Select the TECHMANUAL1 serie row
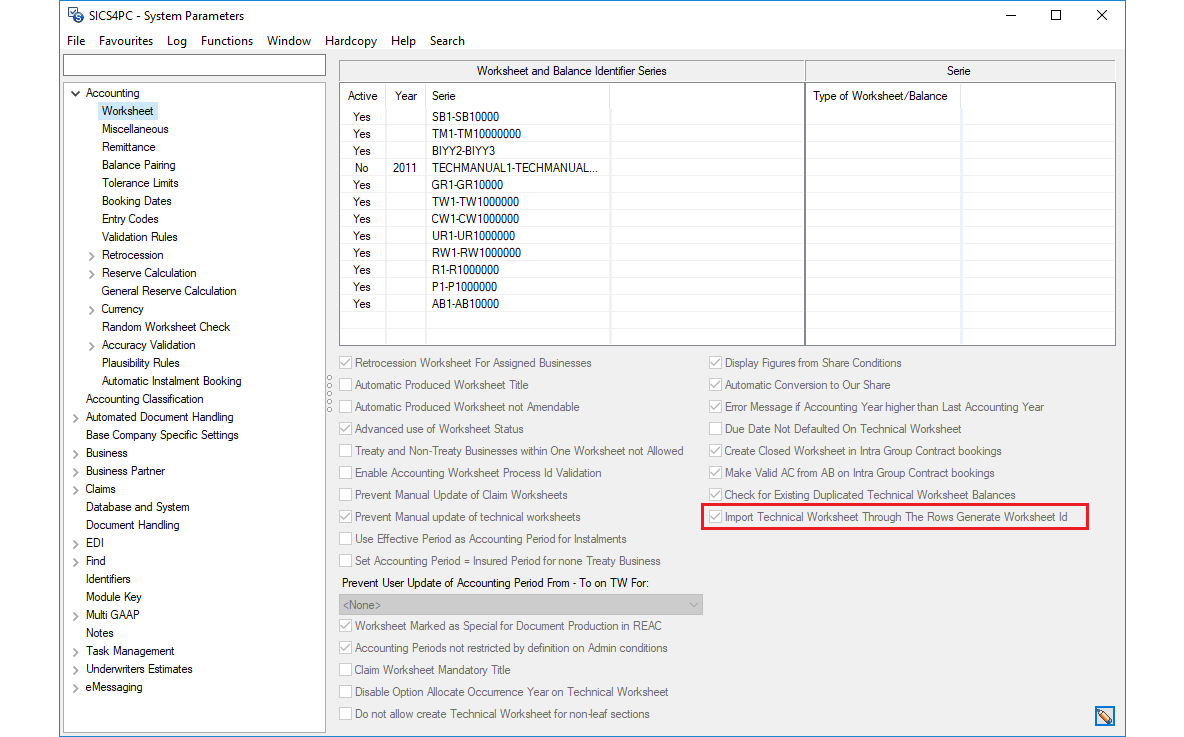The image size is (1184, 737). (515, 168)
